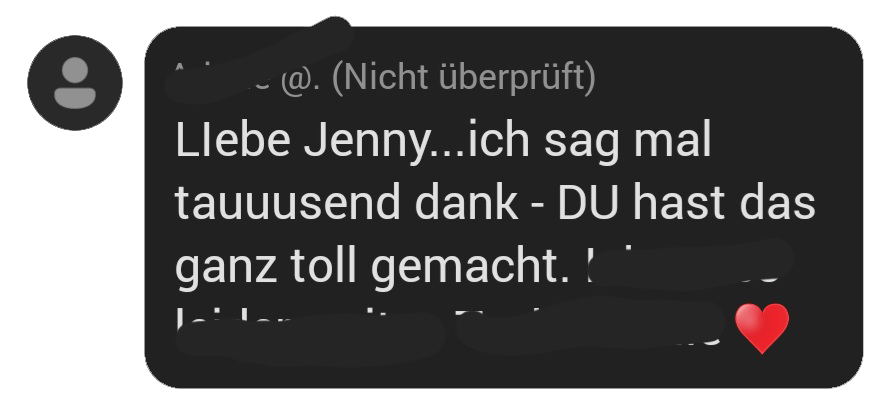Click the word "toll" in the message
This screenshot has height=414, width=892.
323,264
